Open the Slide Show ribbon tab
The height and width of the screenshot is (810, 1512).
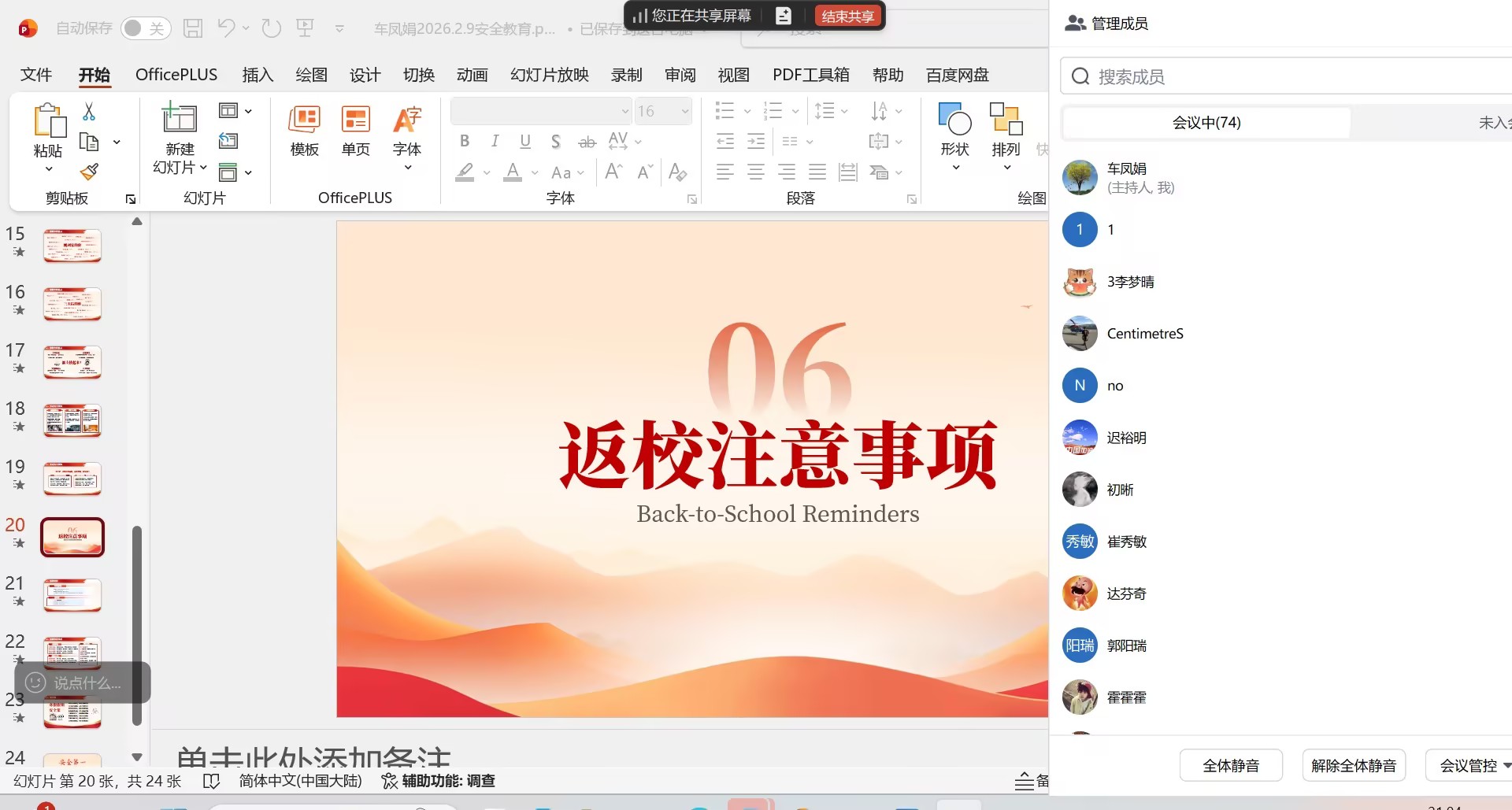(549, 75)
